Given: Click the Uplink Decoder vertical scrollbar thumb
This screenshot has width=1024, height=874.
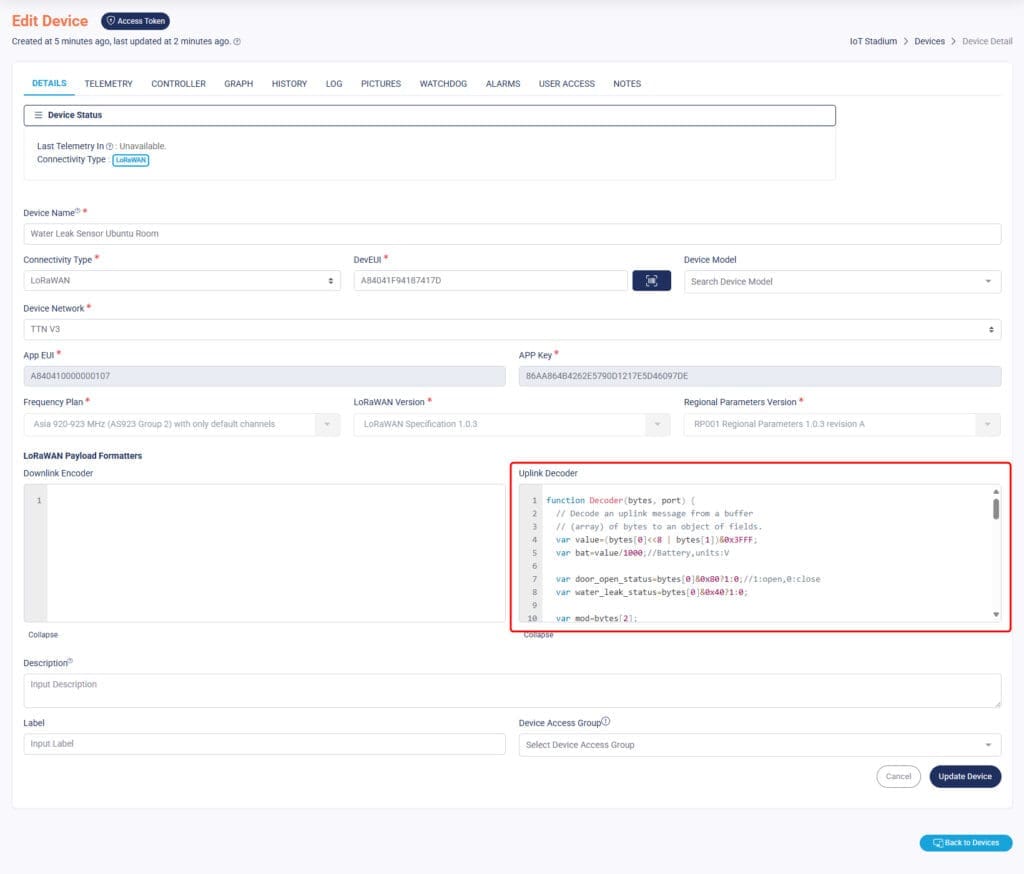Looking at the screenshot, I should pyautogui.click(x=995, y=509).
